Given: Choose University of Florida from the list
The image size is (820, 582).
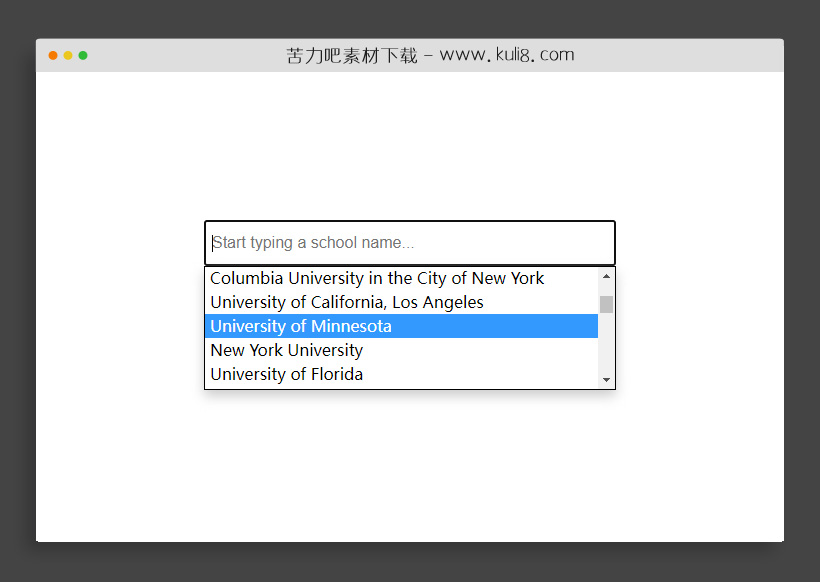Looking at the screenshot, I should pos(287,374).
